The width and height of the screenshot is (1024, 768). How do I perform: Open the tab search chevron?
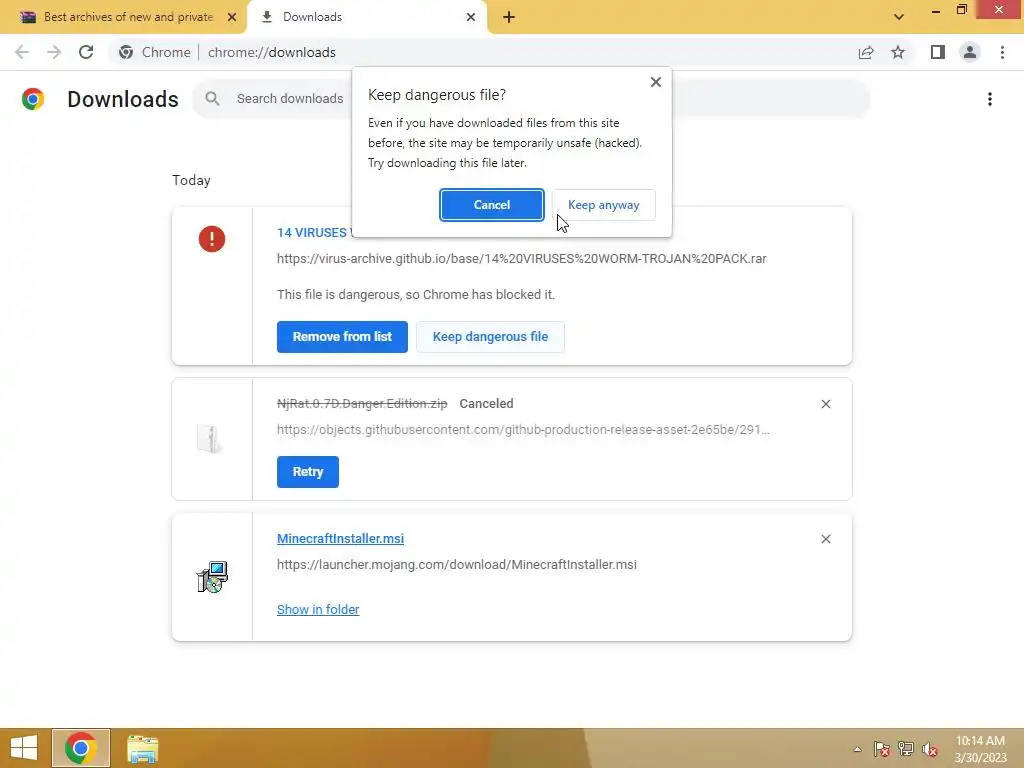point(899,17)
